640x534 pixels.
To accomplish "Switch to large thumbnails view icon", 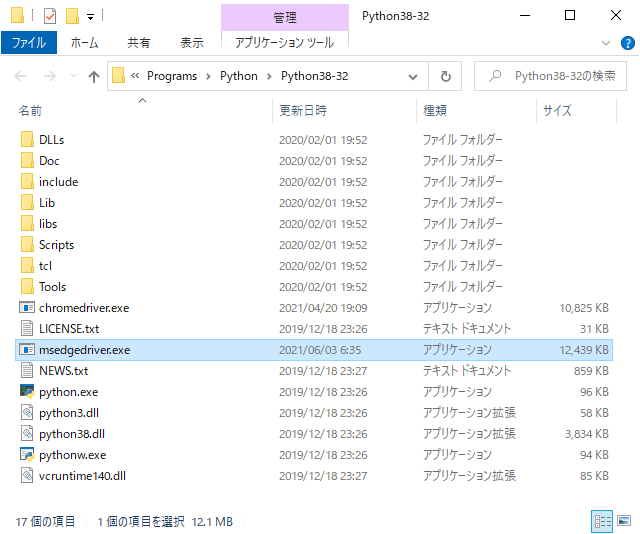I will (x=624, y=521).
